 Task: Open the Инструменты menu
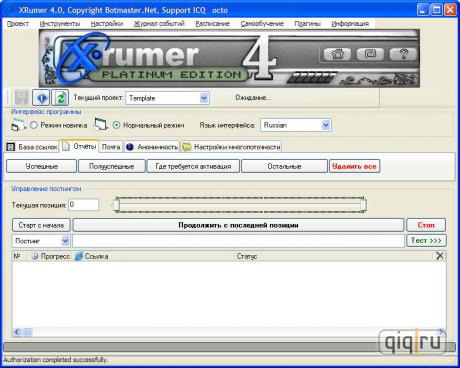(x=60, y=24)
